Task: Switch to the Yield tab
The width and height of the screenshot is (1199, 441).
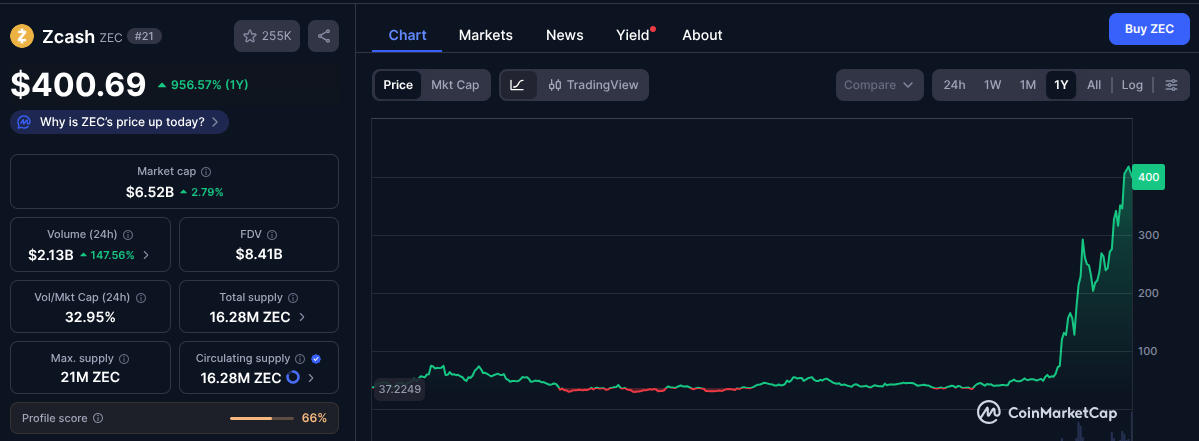Action: tap(632, 34)
